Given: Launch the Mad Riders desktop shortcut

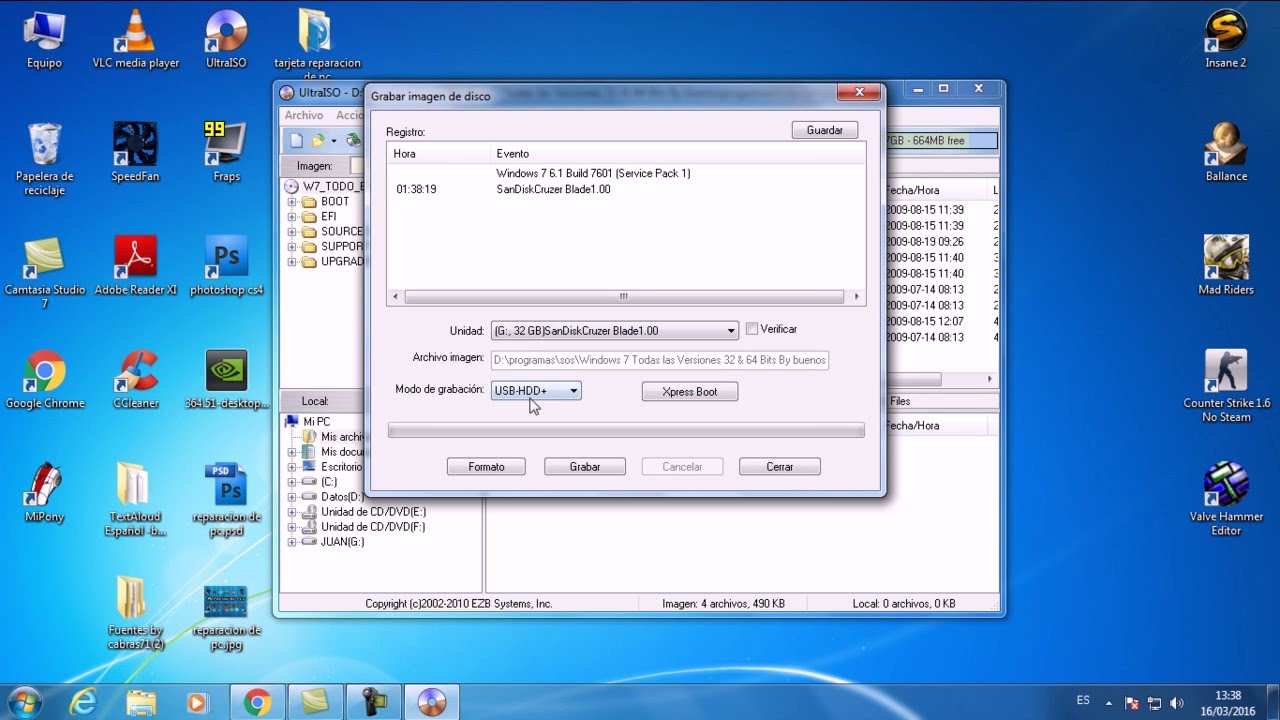Looking at the screenshot, I should [1226, 266].
